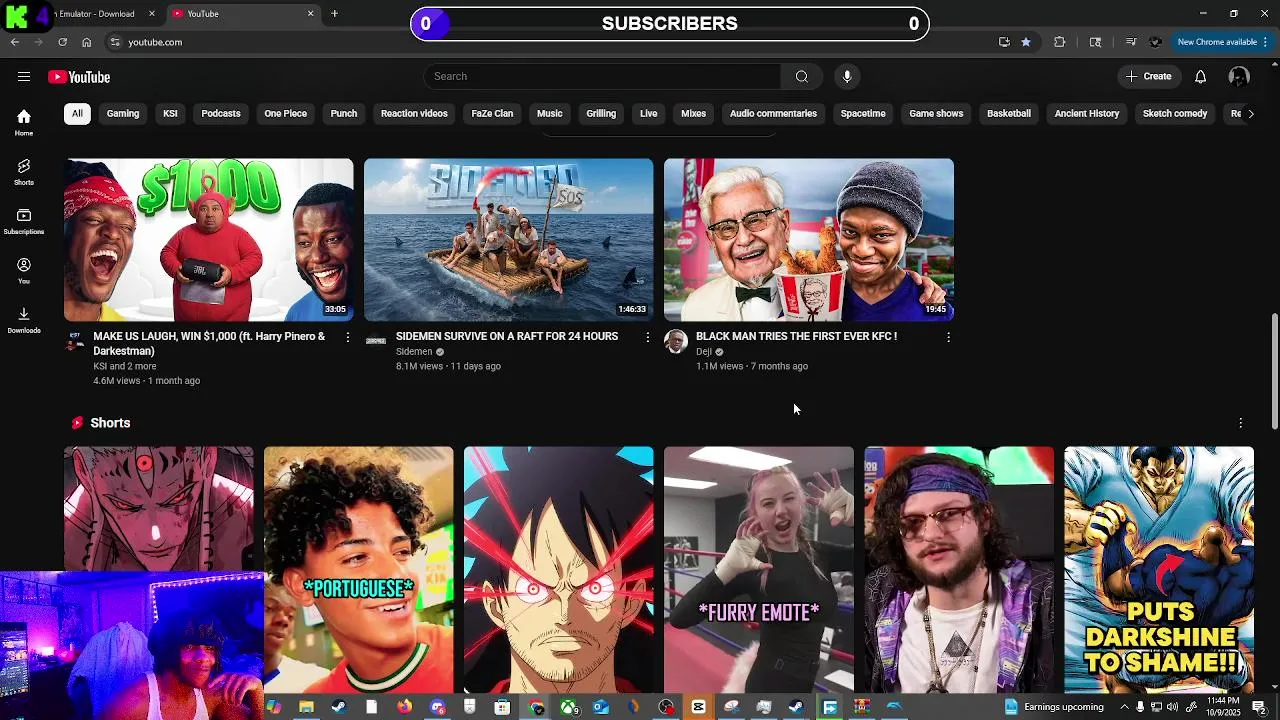Viewport: 1280px width, 720px height.
Task: Open a new browser tab
Action: [x=335, y=14]
